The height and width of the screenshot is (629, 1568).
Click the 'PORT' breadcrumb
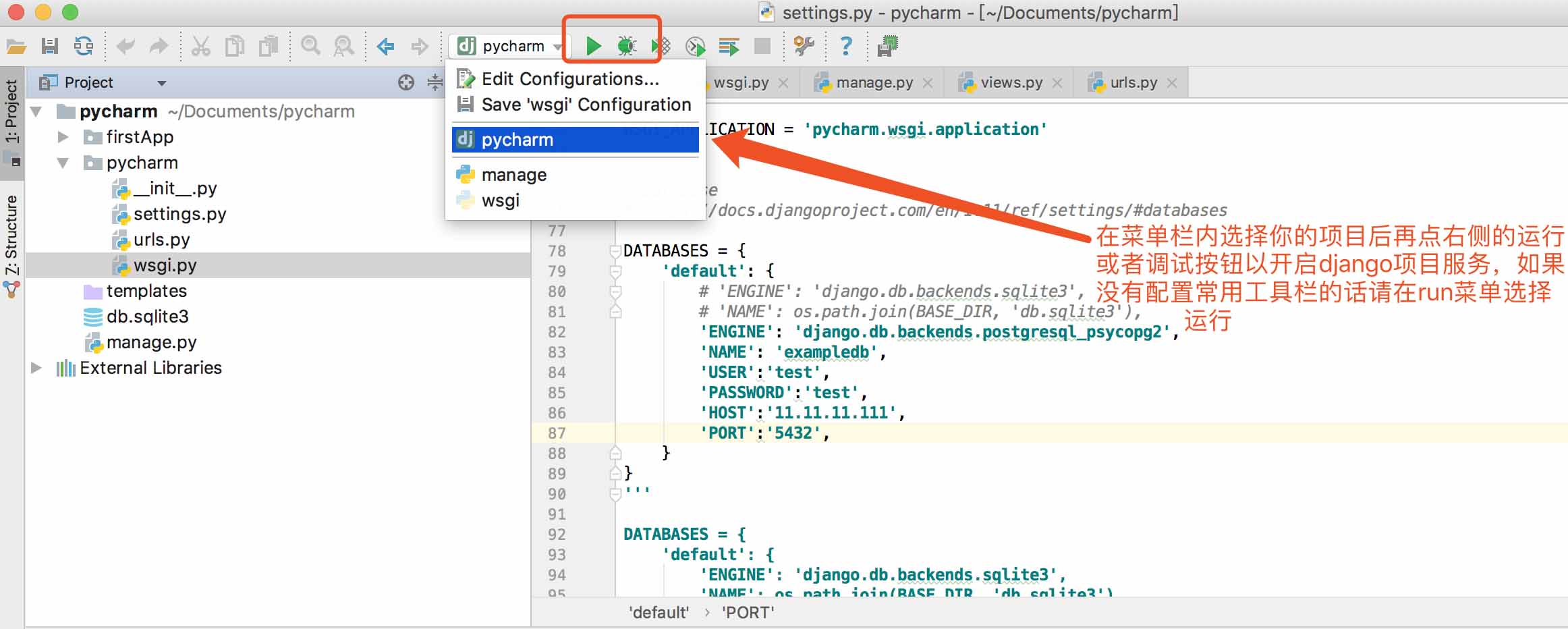(x=748, y=613)
